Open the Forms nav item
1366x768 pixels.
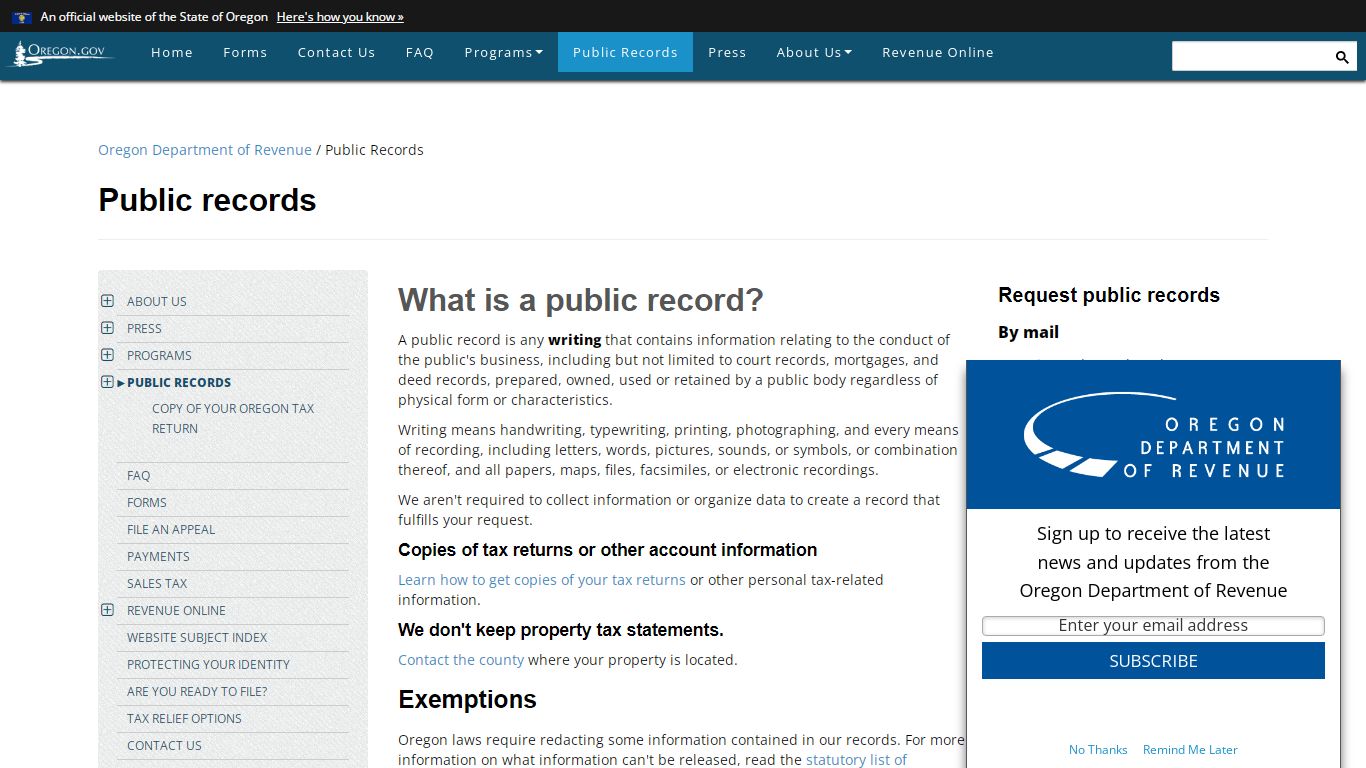[x=245, y=52]
